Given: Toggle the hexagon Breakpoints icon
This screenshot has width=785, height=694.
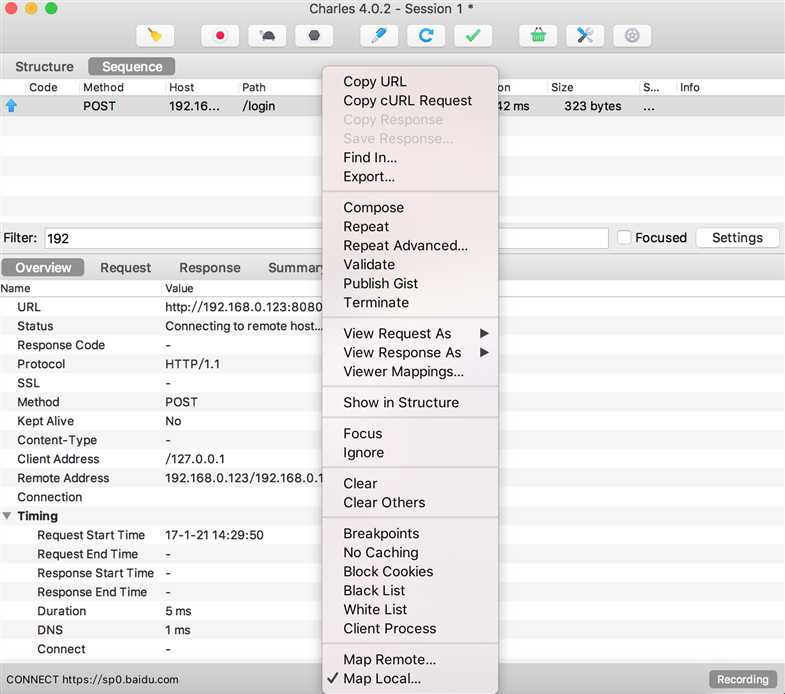Looking at the screenshot, I should (x=314, y=36).
